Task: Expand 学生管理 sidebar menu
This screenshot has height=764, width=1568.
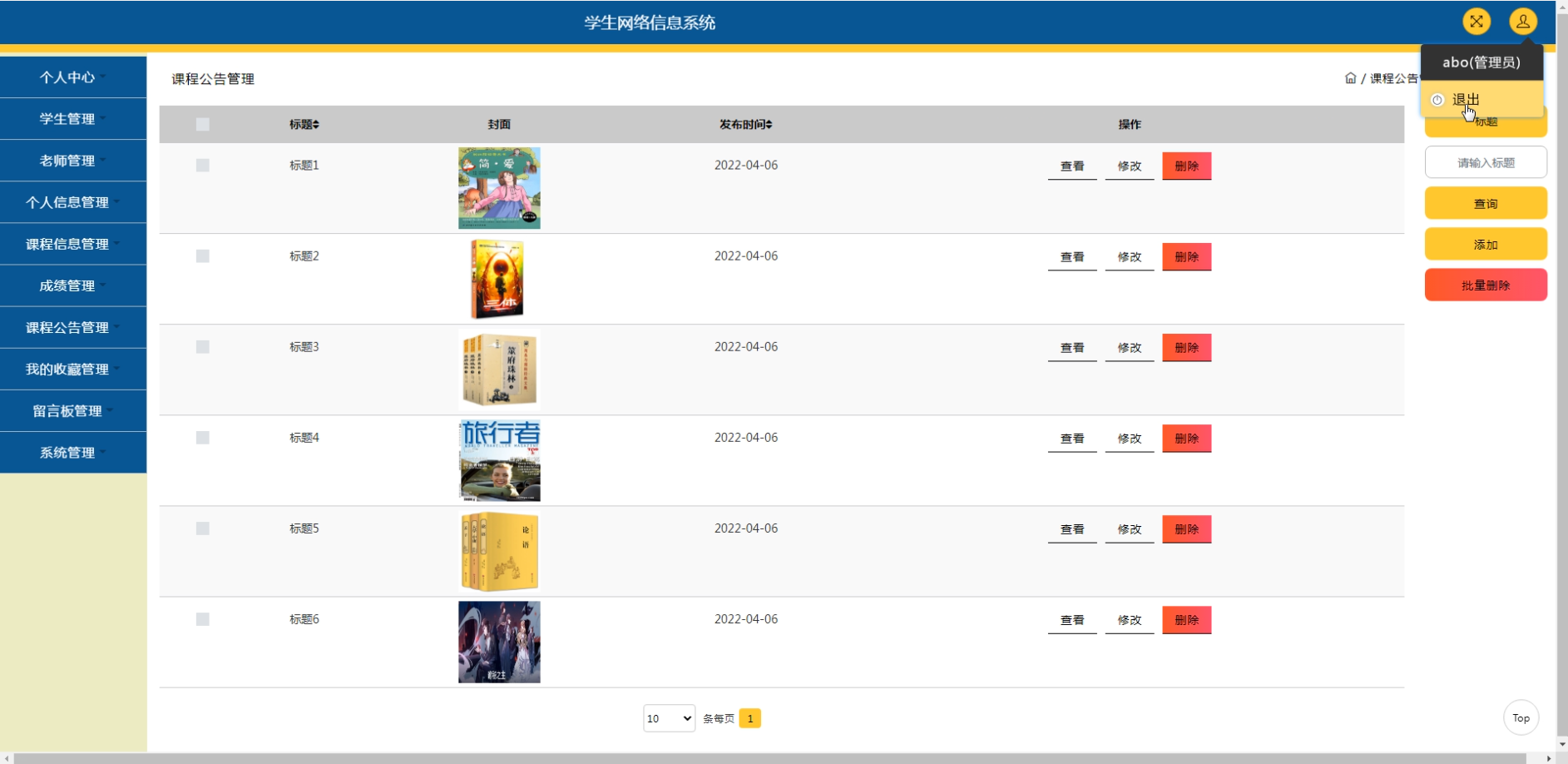Action: click(73, 118)
